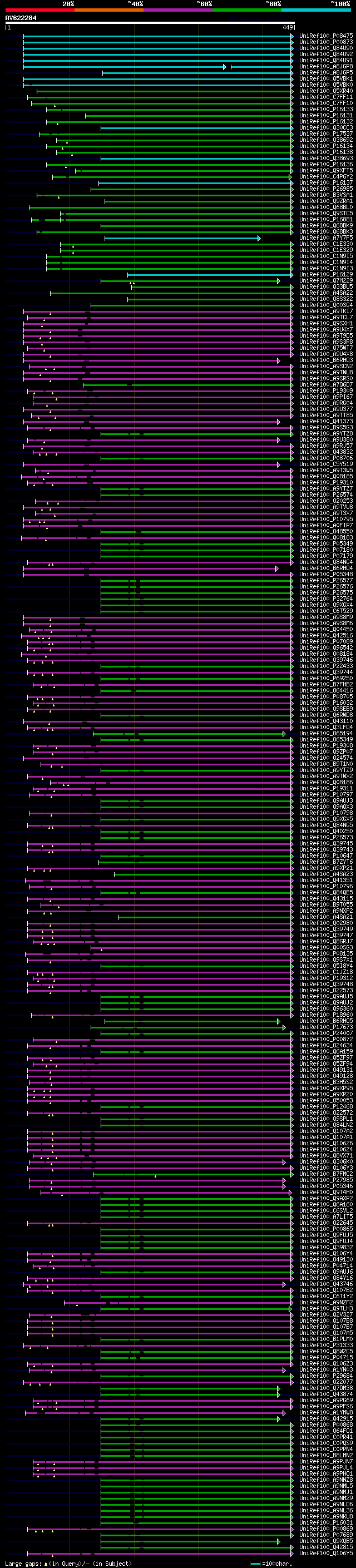
Task: Select the UniRef100_C4P6Y2 label
Action: pyautogui.click(x=325, y=176)
